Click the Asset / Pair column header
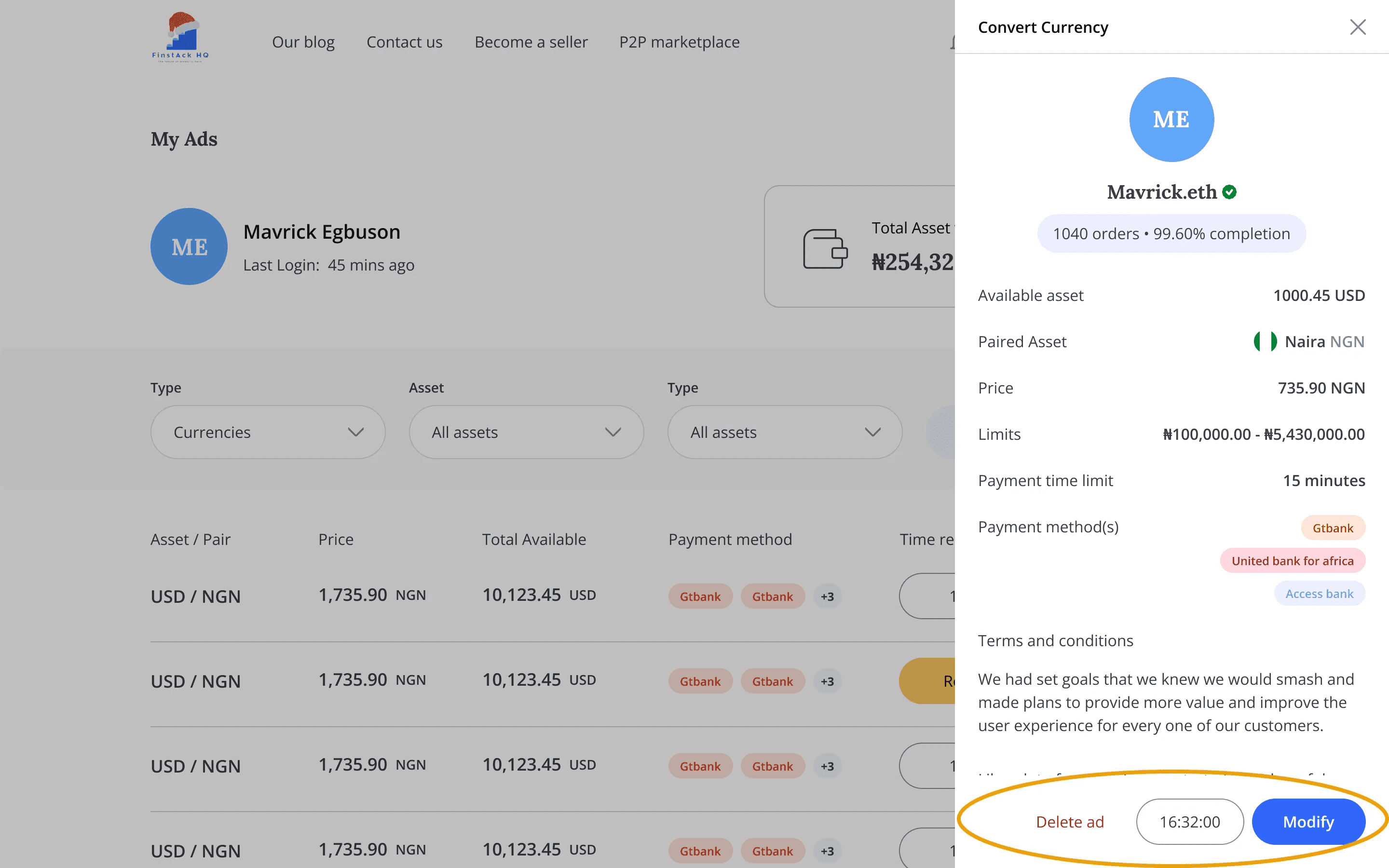Screen dimensions: 1389x868 (x=191, y=539)
